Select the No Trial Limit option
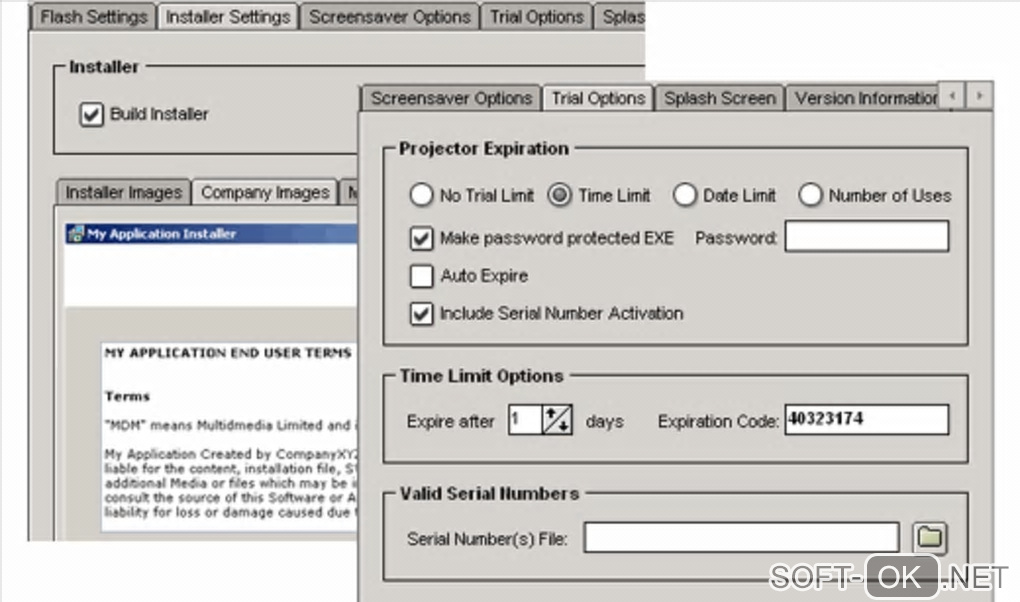Image resolution: width=1020 pixels, height=602 pixels. pos(421,195)
